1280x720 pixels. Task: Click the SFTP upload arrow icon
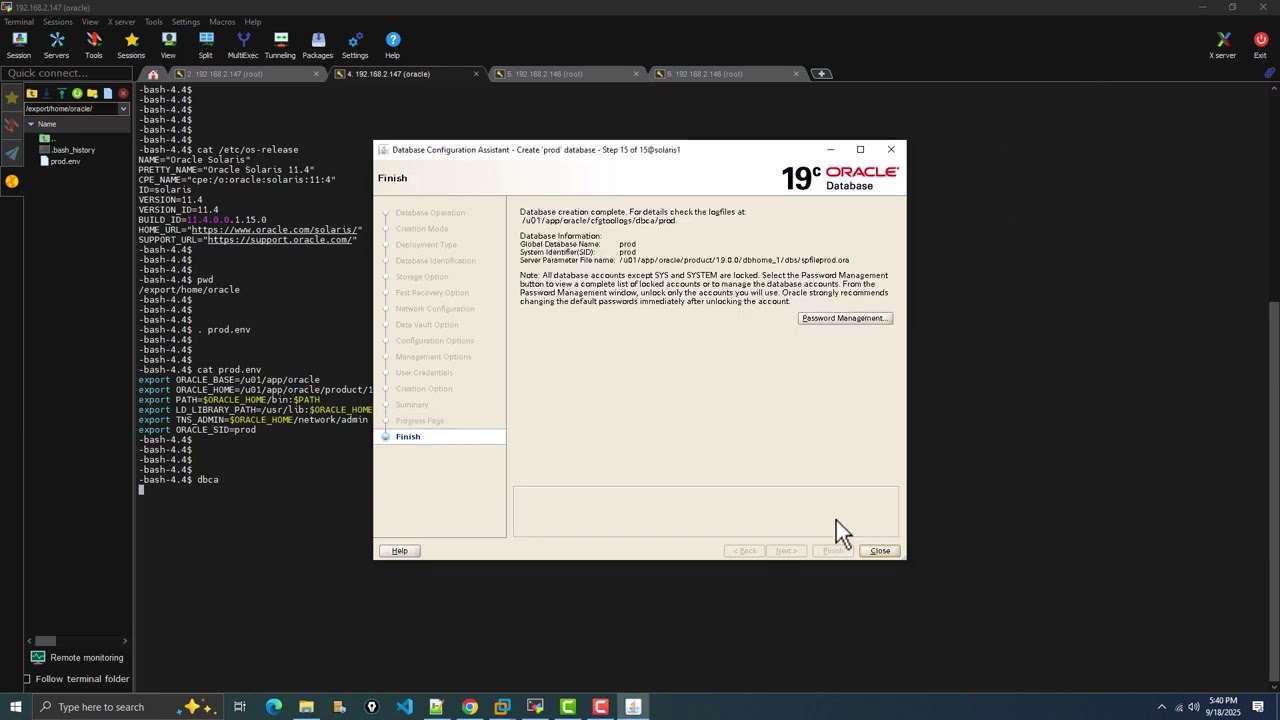click(x=62, y=93)
